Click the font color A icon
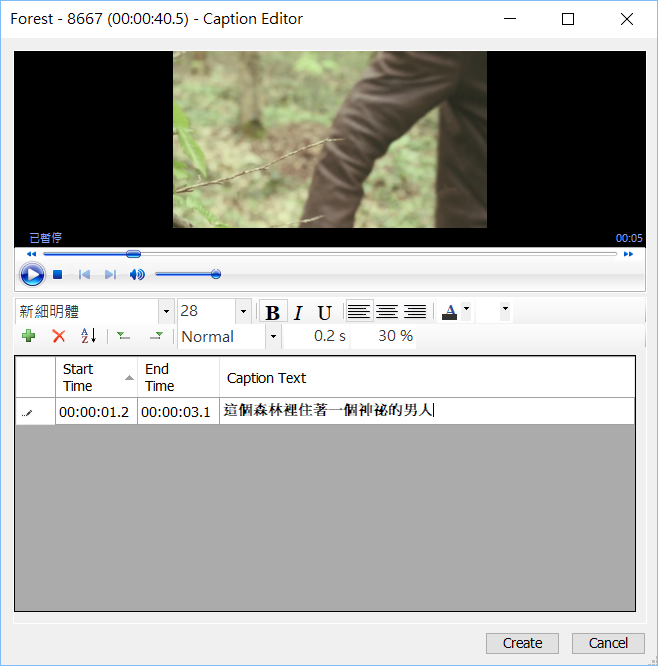 click(449, 312)
